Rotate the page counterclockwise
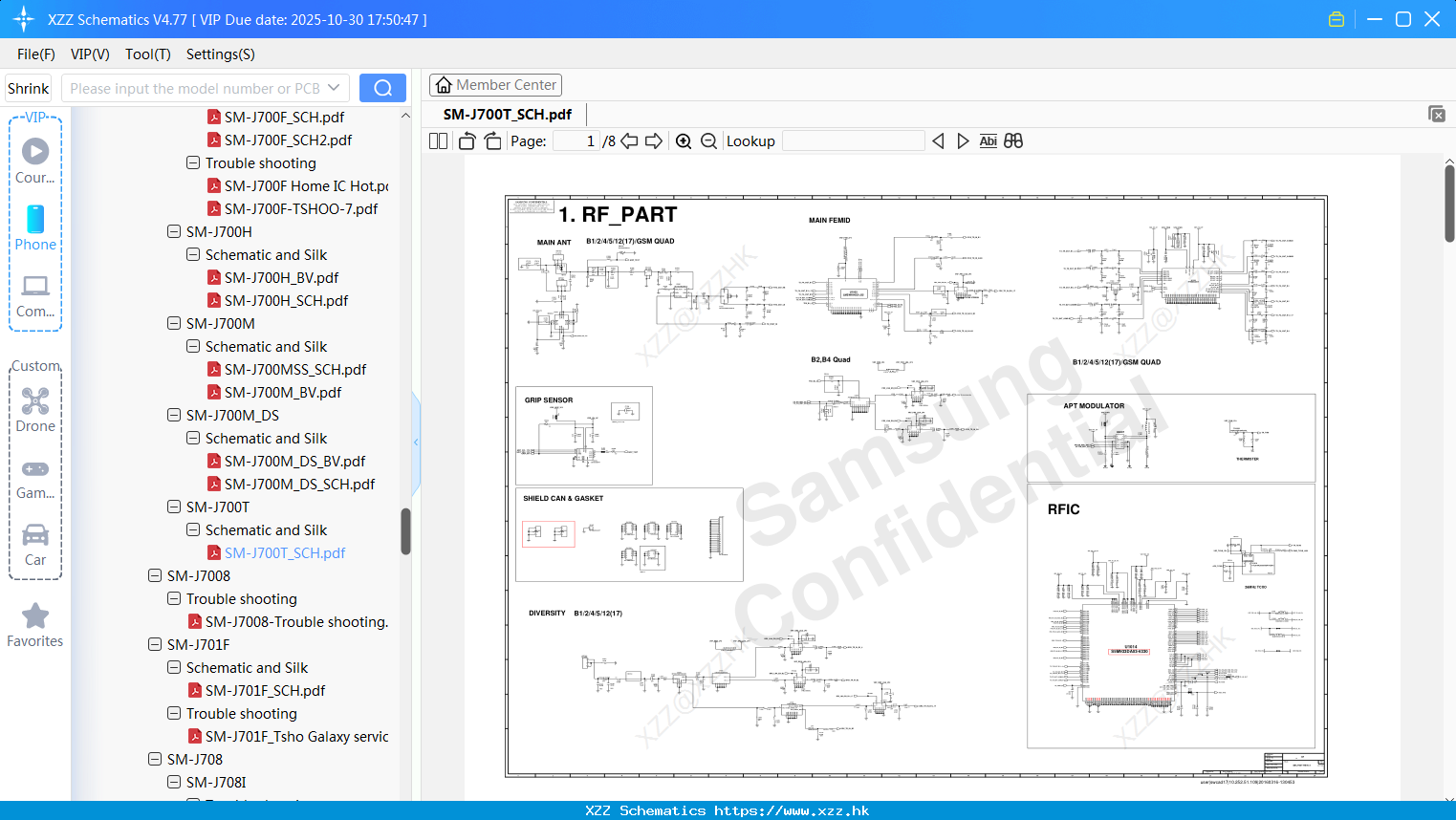The image size is (1456, 820). (x=467, y=141)
